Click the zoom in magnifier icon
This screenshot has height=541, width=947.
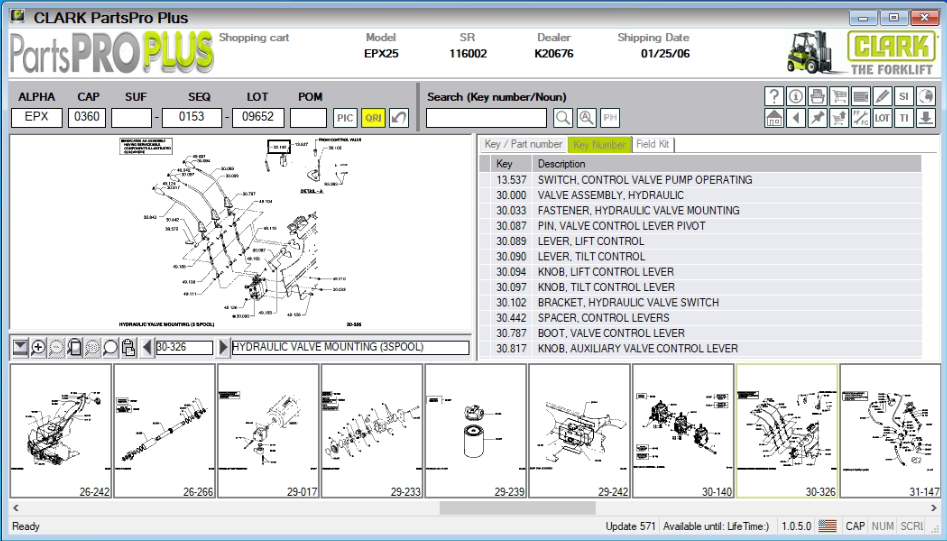(x=38, y=347)
